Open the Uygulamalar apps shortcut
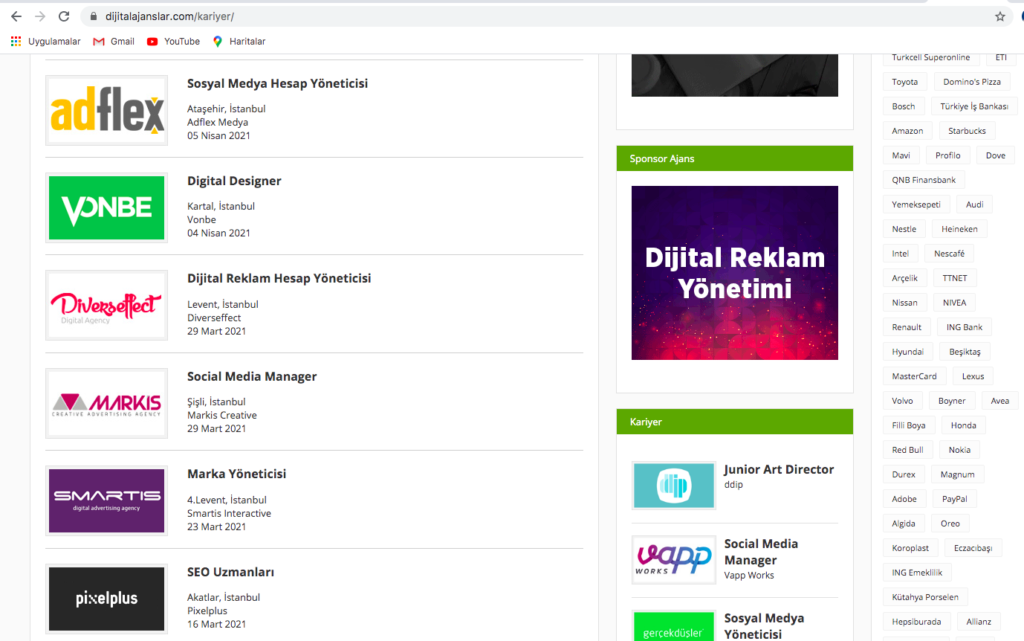 [x=45, y=41]
